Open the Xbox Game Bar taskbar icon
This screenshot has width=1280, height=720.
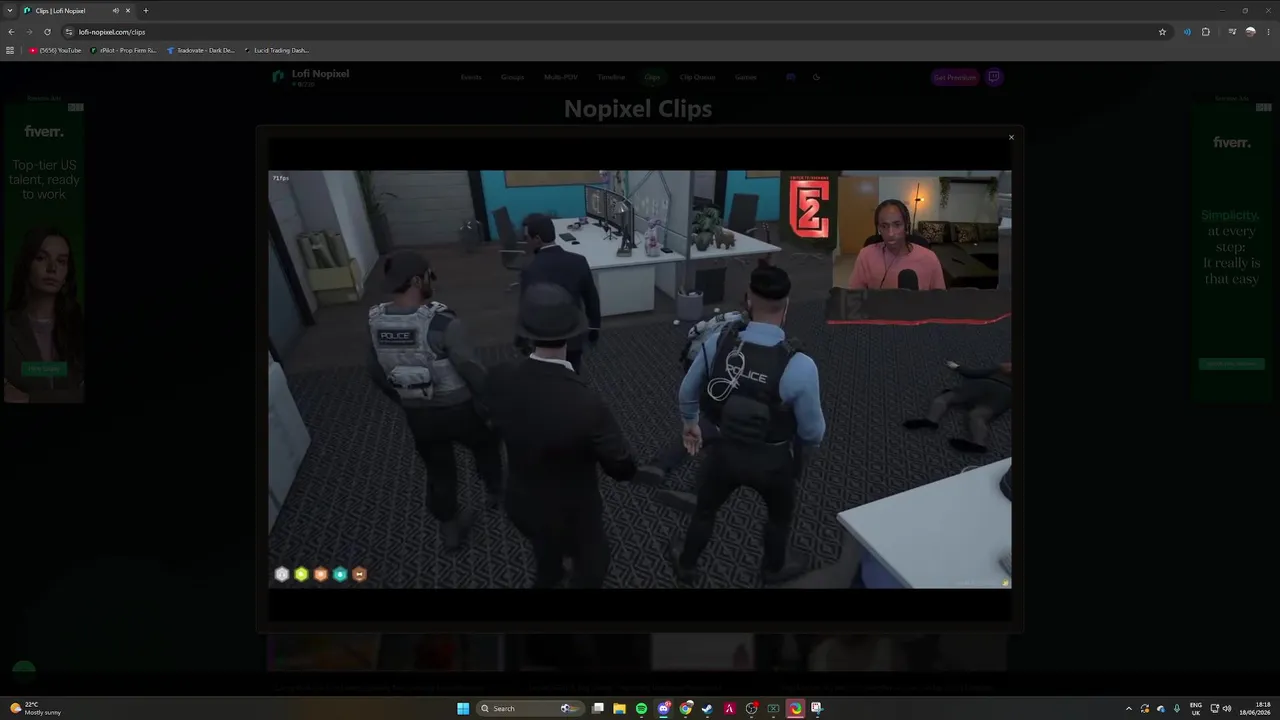[x=773, y=708]
